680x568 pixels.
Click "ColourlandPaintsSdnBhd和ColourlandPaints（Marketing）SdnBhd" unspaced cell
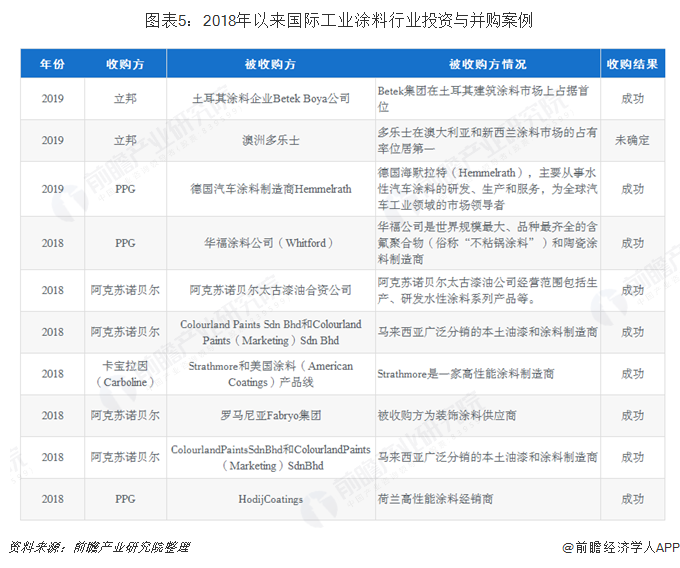click(271, 457)
